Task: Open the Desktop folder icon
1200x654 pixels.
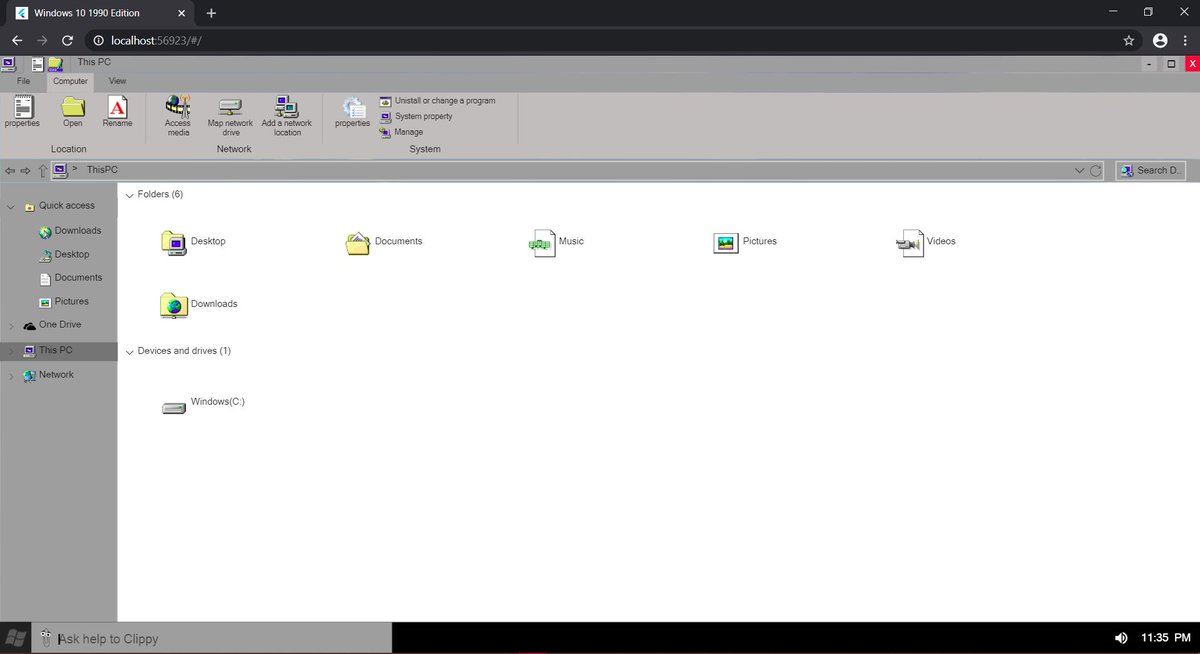Action: tap(174, 243)
